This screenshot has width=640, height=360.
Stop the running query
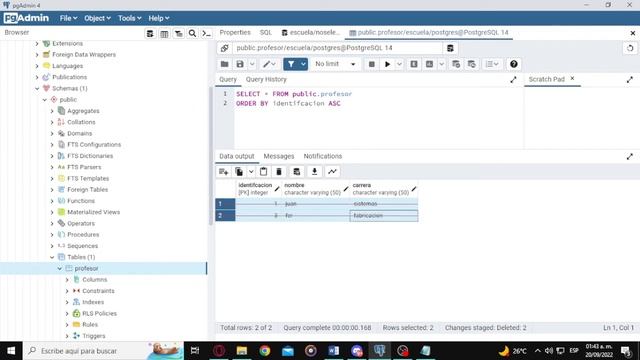(371, 64)
